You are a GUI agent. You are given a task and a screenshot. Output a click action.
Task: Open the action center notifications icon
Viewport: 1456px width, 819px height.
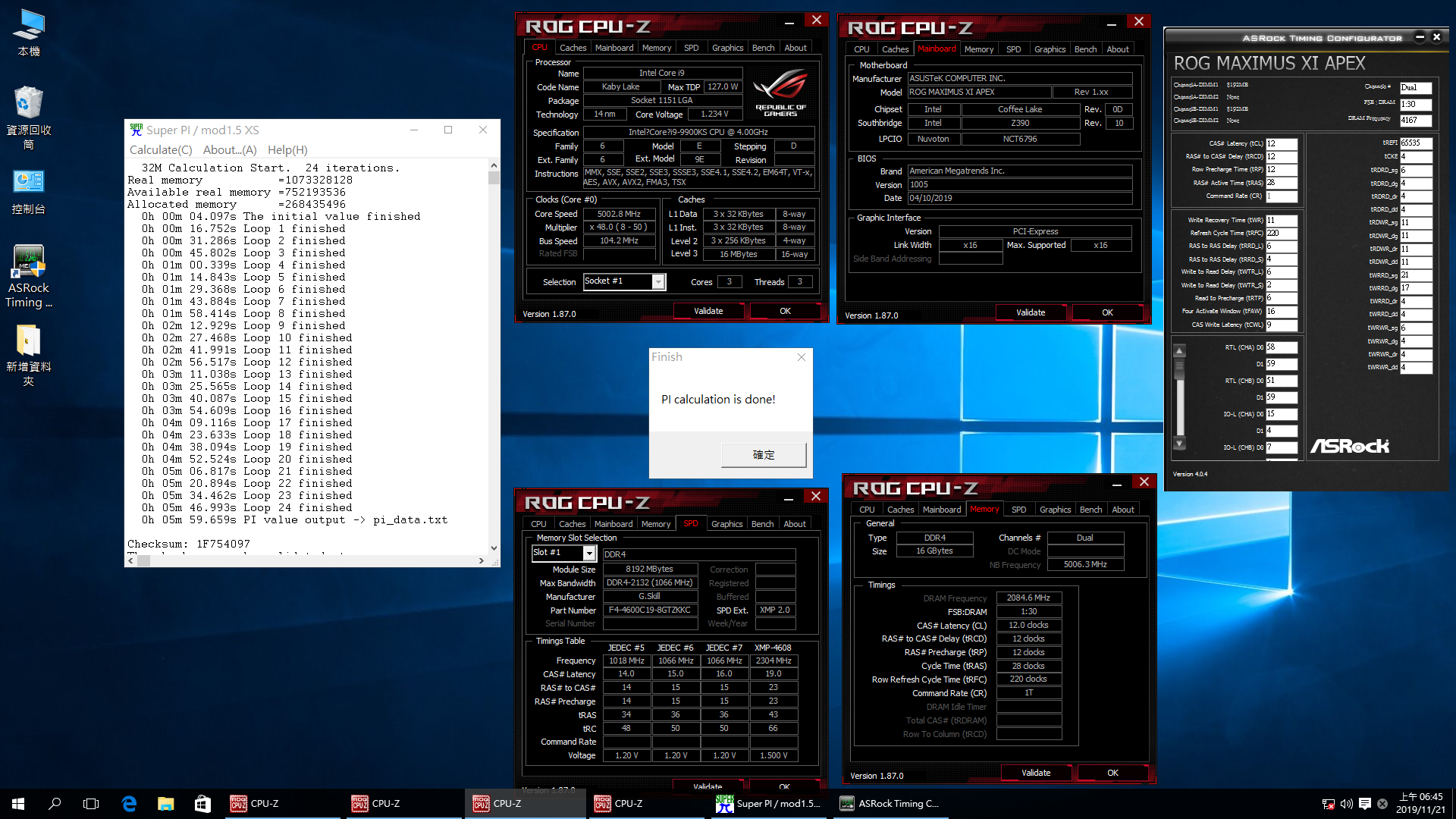1365,804
